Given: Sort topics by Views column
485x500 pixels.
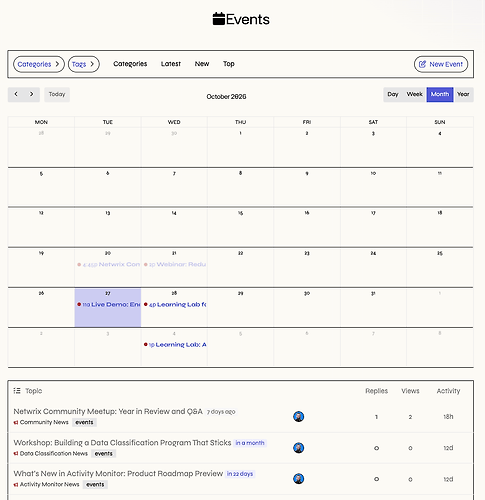Looking at the screenshot, I should tap(410, 391).
